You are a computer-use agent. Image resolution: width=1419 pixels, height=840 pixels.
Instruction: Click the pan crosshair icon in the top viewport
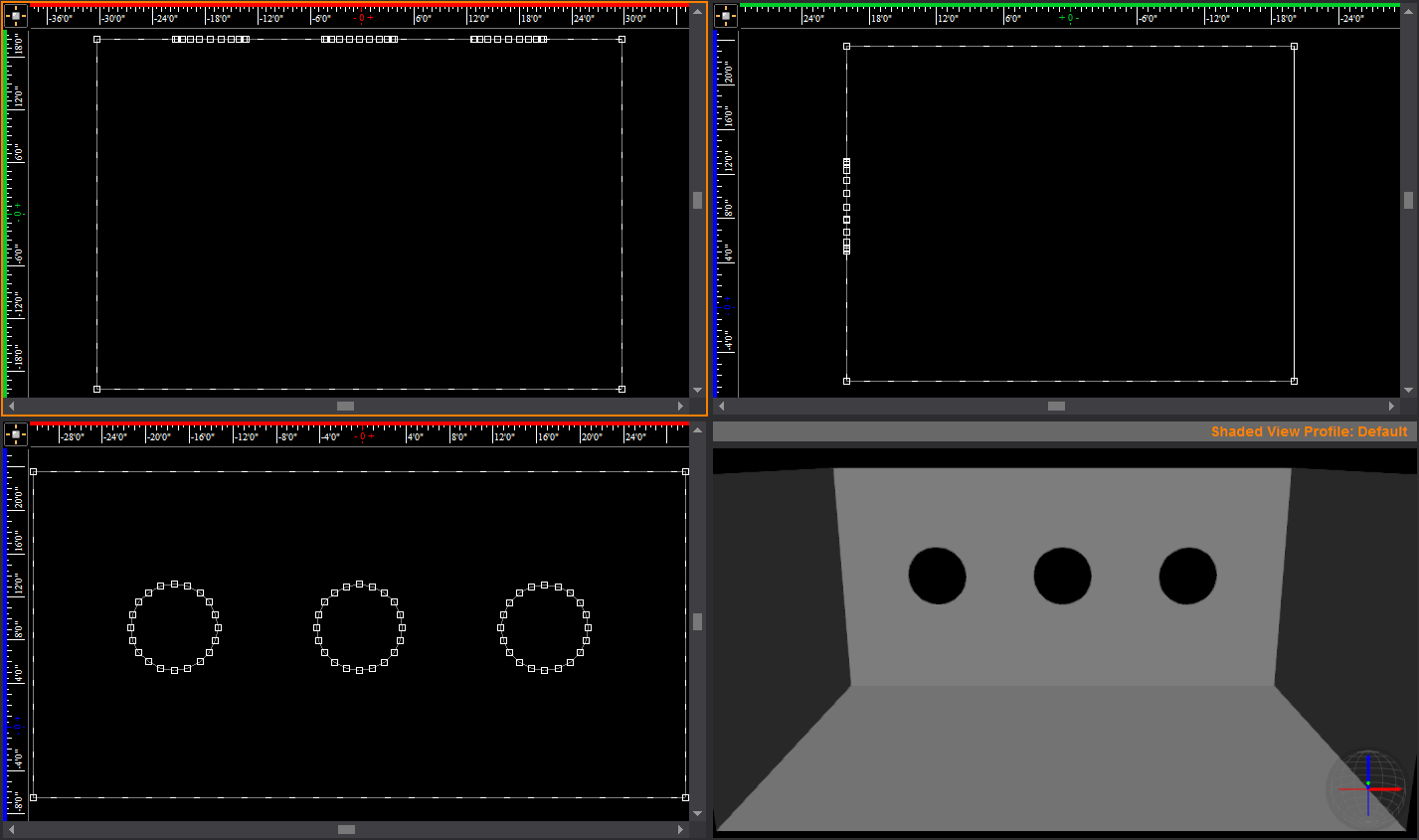coord(15,433)
